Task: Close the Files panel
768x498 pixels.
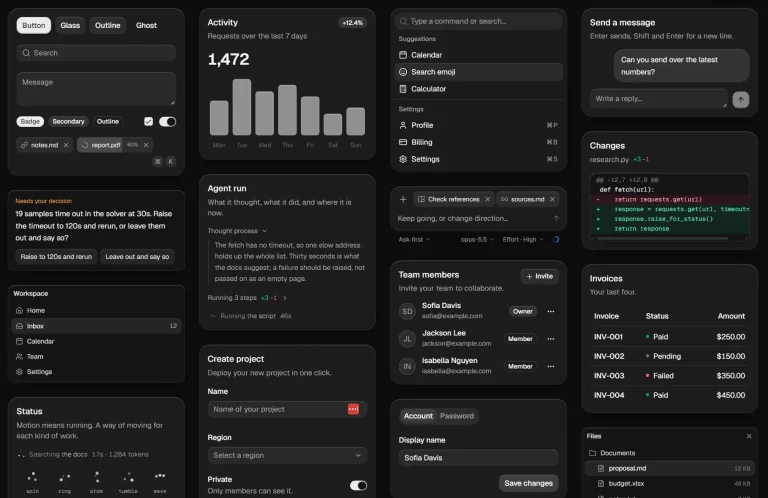Action: 749,436
